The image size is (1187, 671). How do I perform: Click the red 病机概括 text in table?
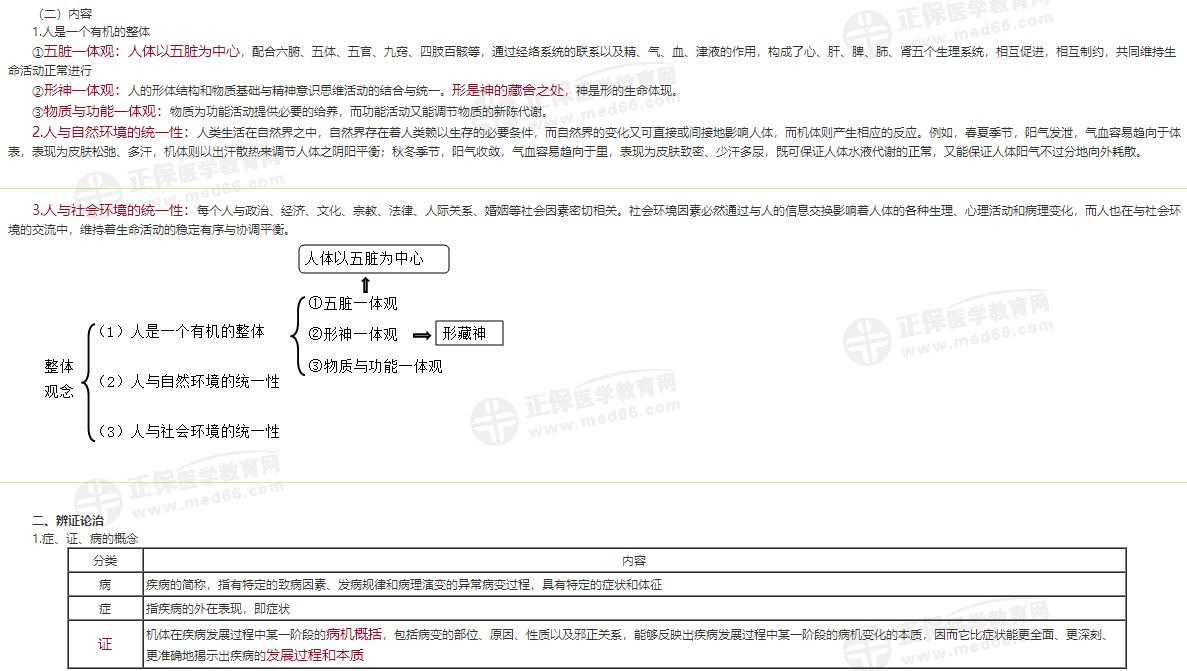tap(354, 634)
